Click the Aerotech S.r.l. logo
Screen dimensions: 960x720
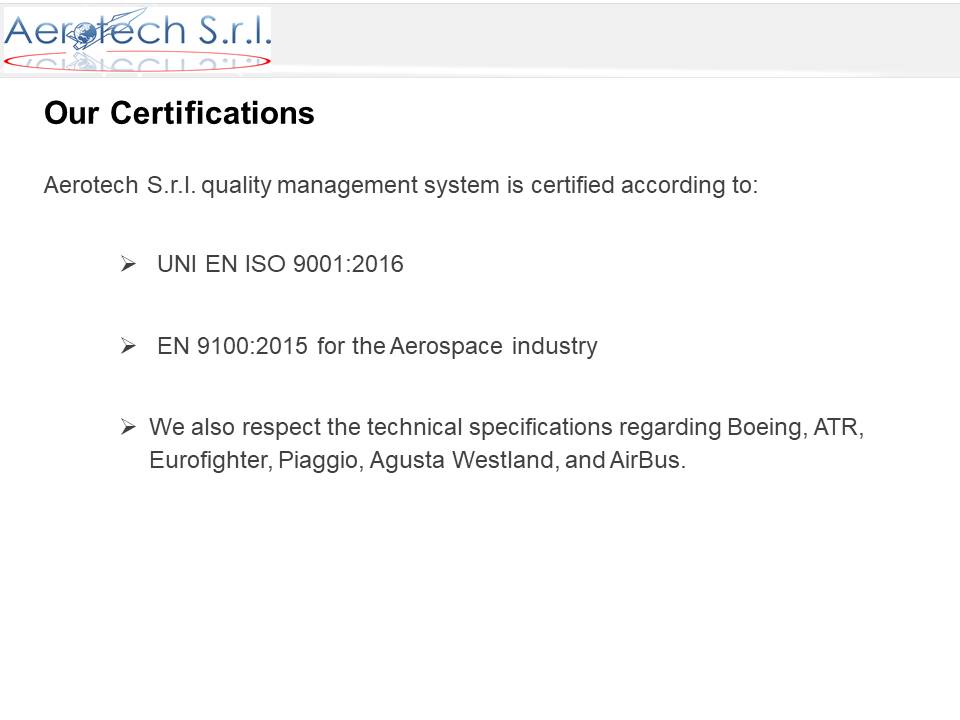click(x=137, y=39)
